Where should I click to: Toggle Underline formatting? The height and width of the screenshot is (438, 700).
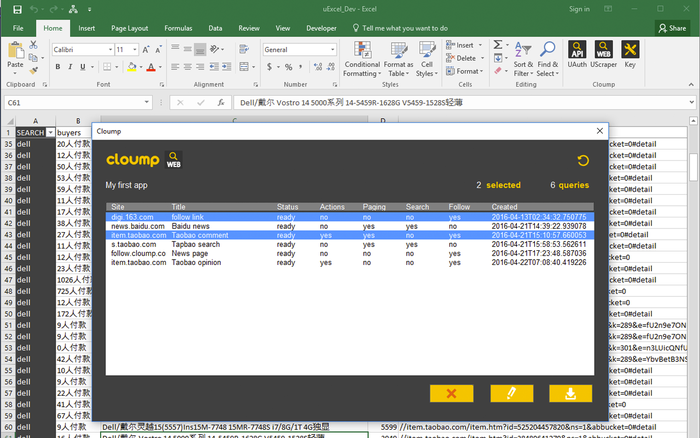tap(83, 67)
